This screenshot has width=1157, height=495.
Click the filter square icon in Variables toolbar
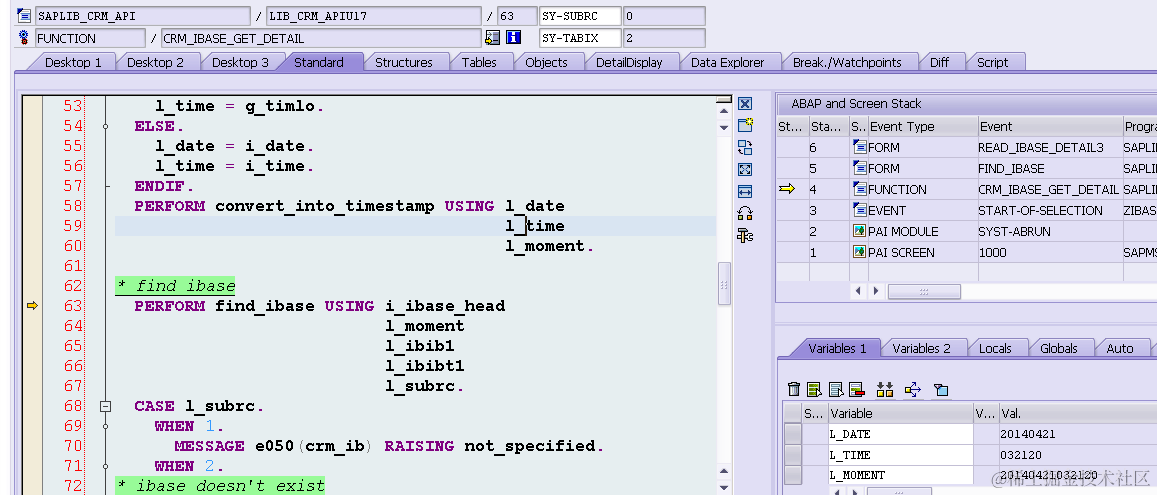click(941, 390)
